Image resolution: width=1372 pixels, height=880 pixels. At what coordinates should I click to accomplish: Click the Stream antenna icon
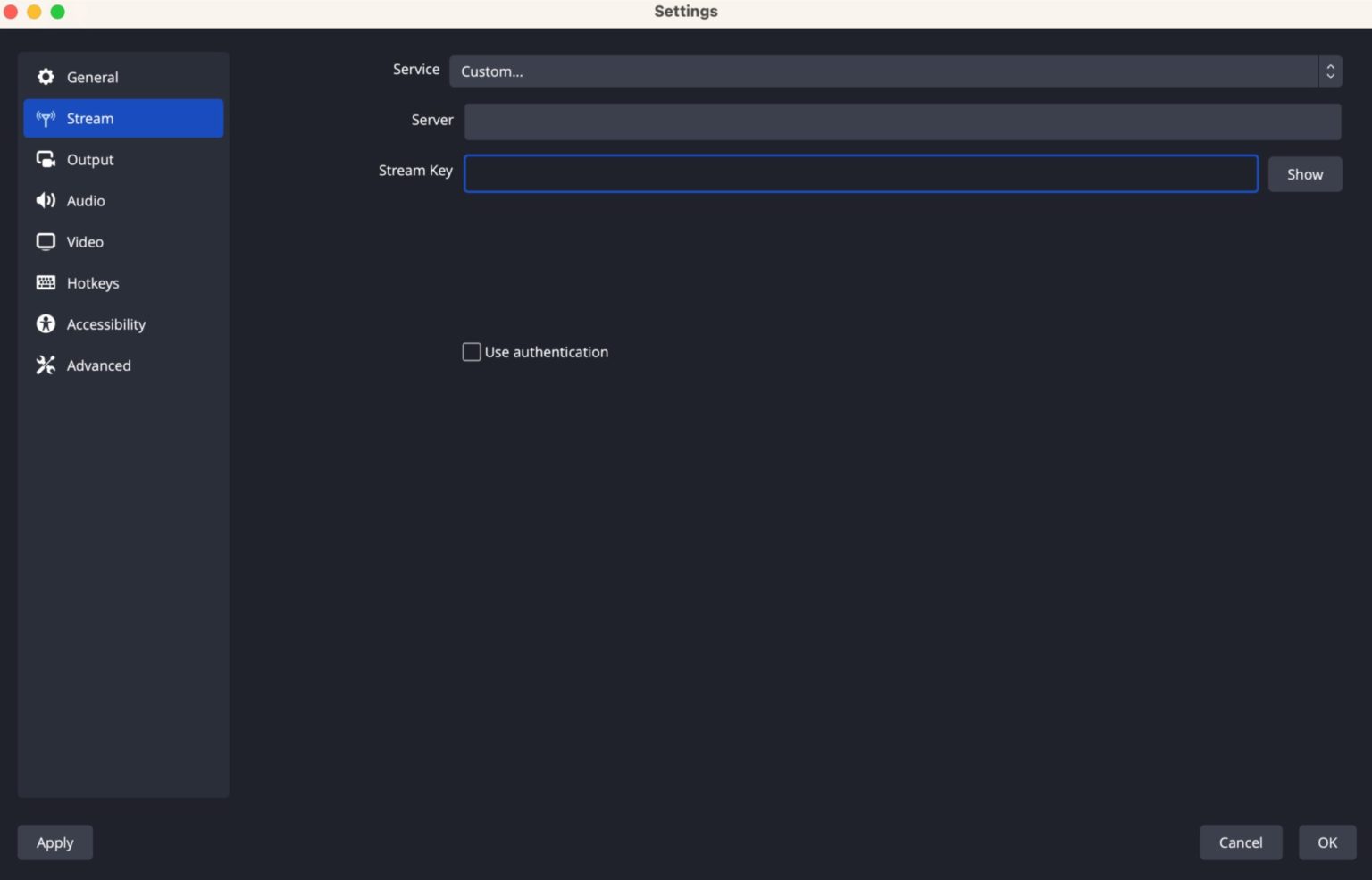tap(45, 118)
